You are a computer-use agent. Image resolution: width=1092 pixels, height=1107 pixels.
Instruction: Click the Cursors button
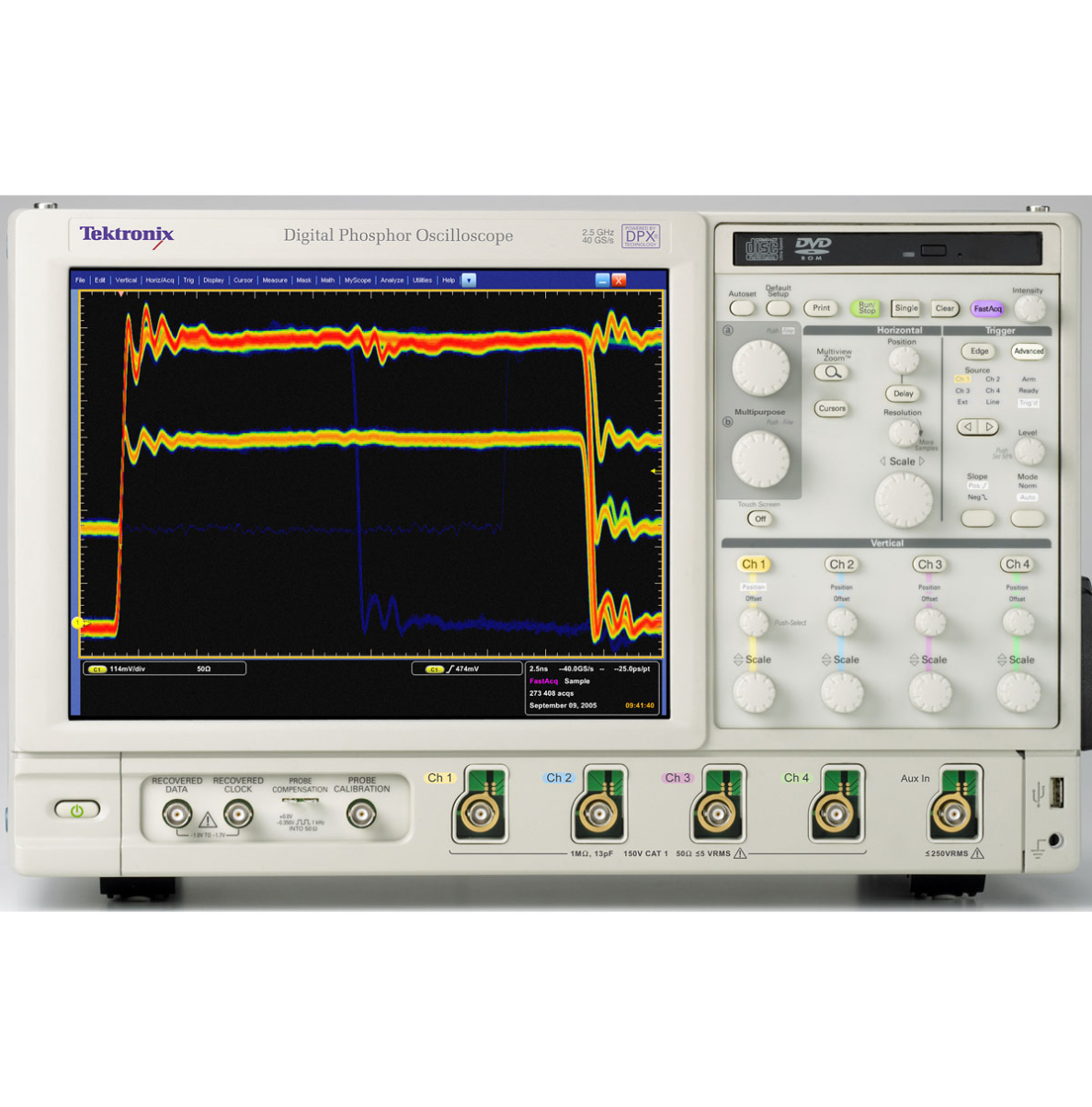pos(832,408)
